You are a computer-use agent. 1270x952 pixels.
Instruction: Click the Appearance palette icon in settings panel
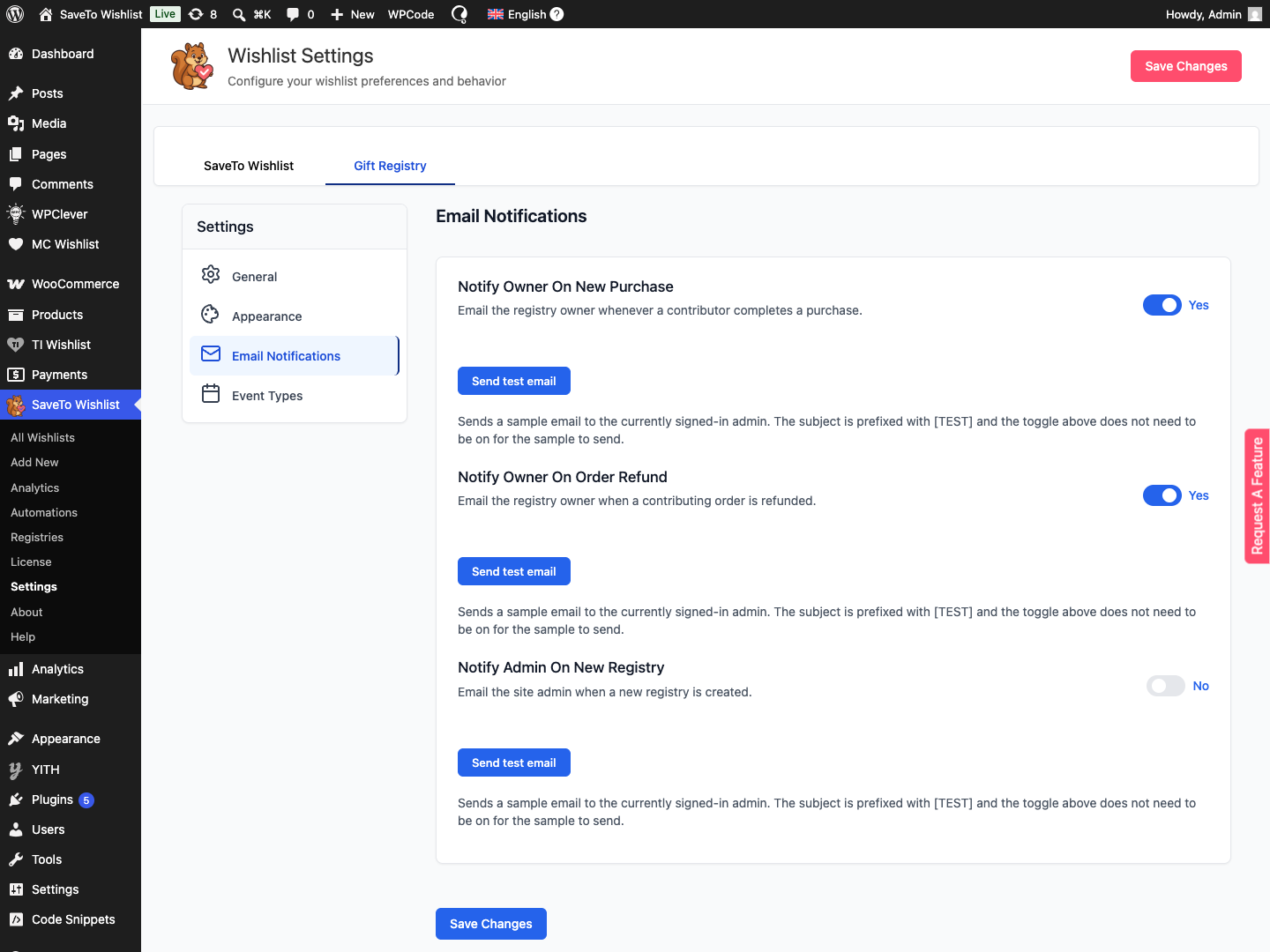[x=211, y=314]
